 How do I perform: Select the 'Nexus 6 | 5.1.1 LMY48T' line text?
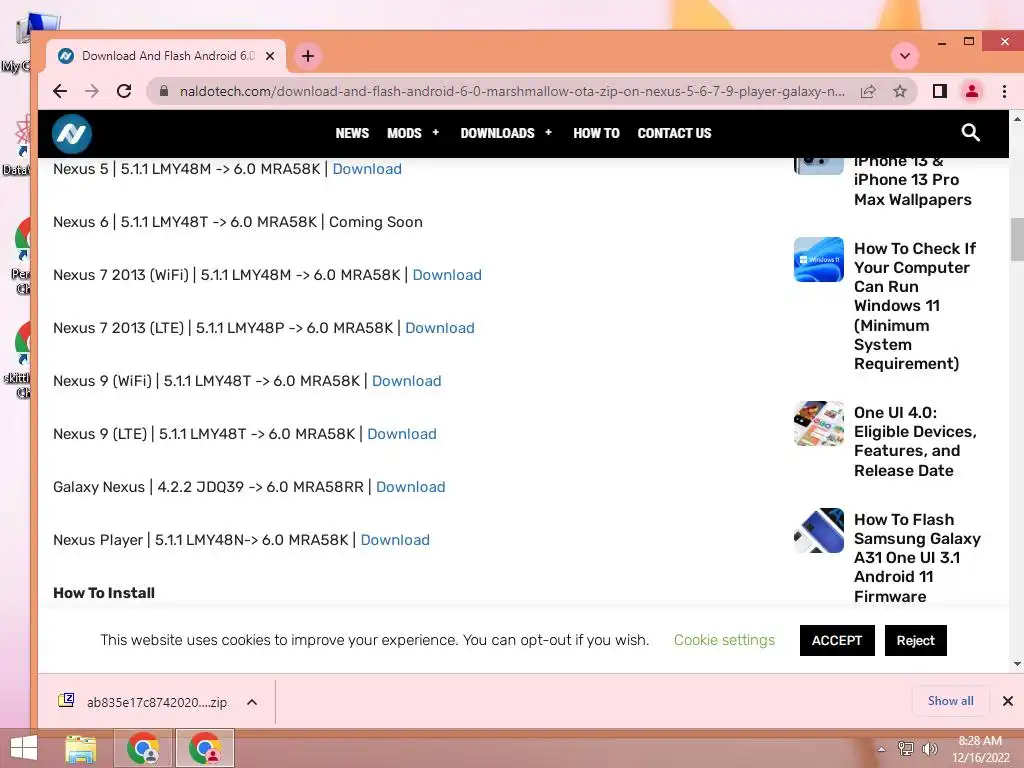(238, 222)
